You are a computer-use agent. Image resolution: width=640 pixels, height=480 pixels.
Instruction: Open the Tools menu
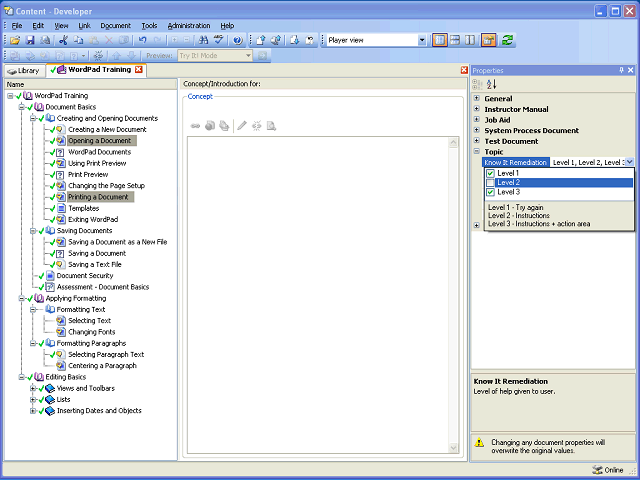pyautogui.click(x=149, y=26)
